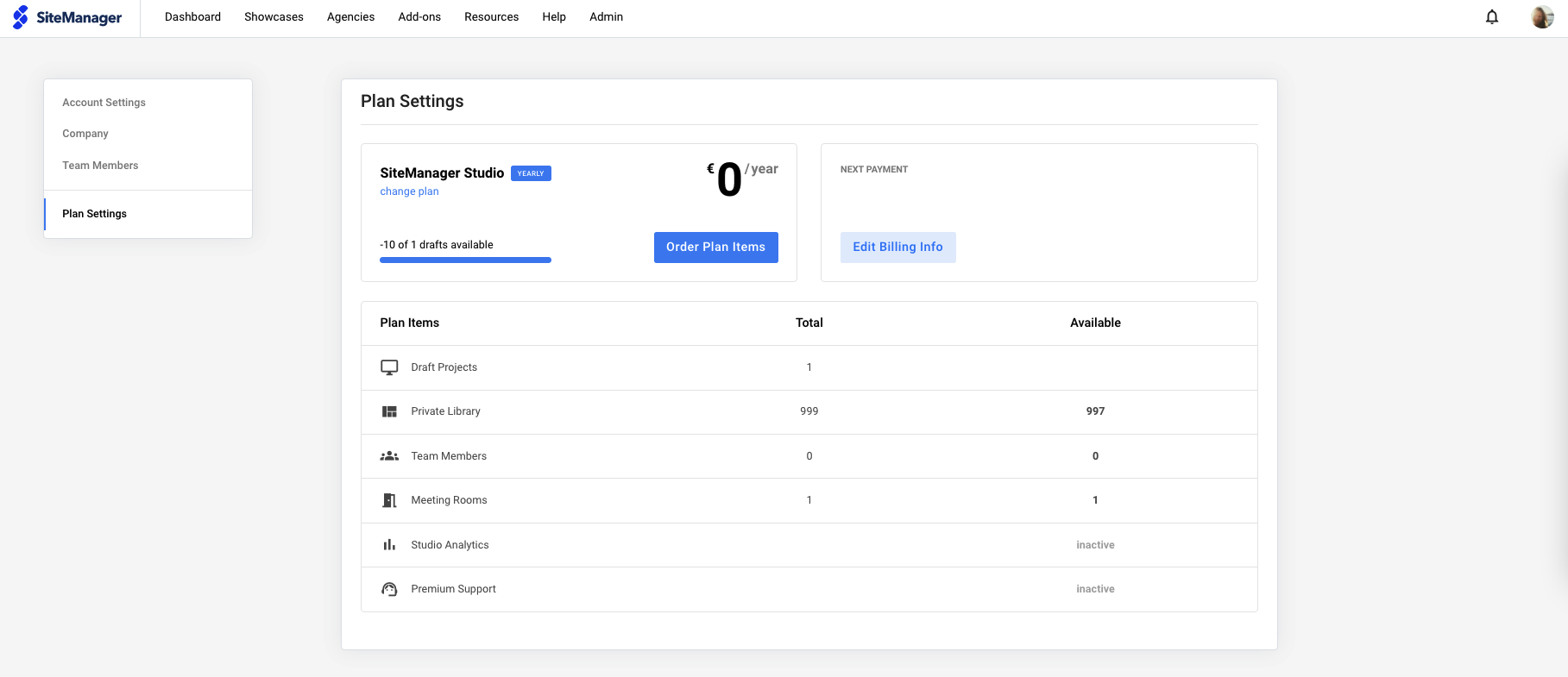The image size is (1568, 677).
Task: Click the Meeting Rooms row label
Action: click(449, 500)
